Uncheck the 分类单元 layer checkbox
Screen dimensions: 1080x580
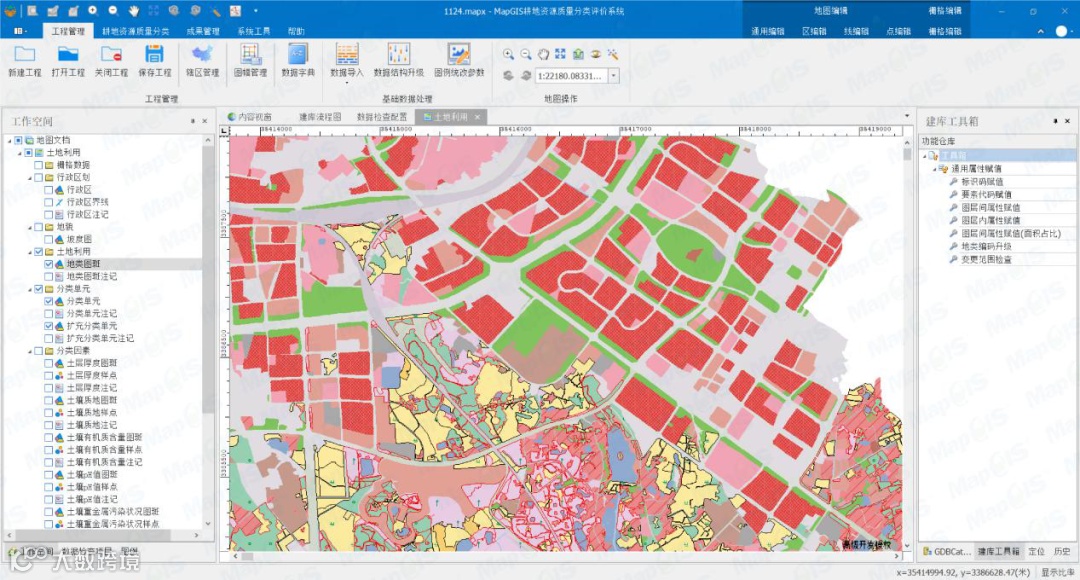[x=49, y=301]
